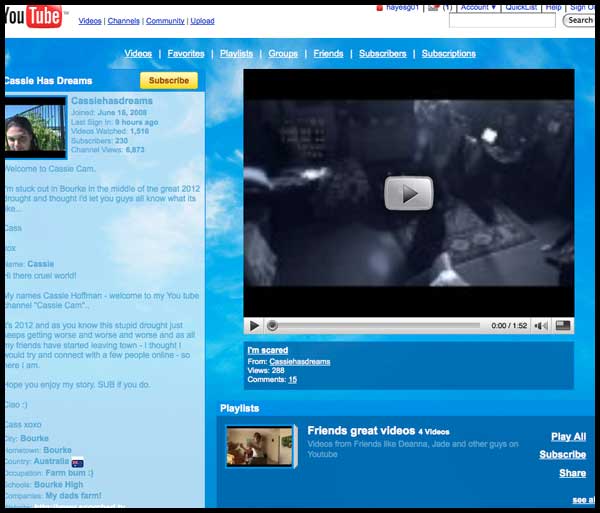Screen dimensions: 600x513
Task: Click the yellow Subscribe button
Action: point(168,80)
